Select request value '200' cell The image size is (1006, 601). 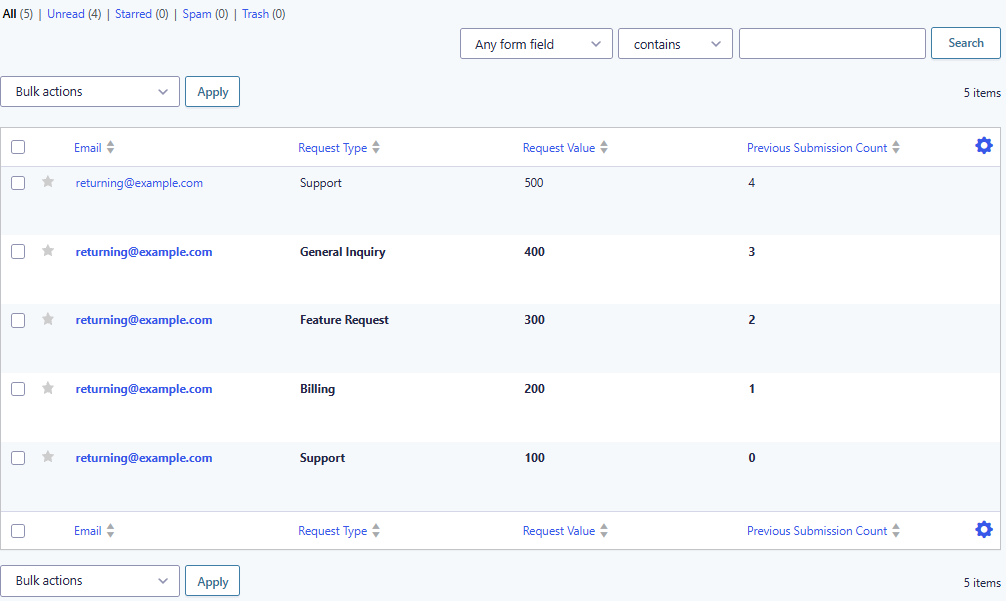tap(534, 389)
